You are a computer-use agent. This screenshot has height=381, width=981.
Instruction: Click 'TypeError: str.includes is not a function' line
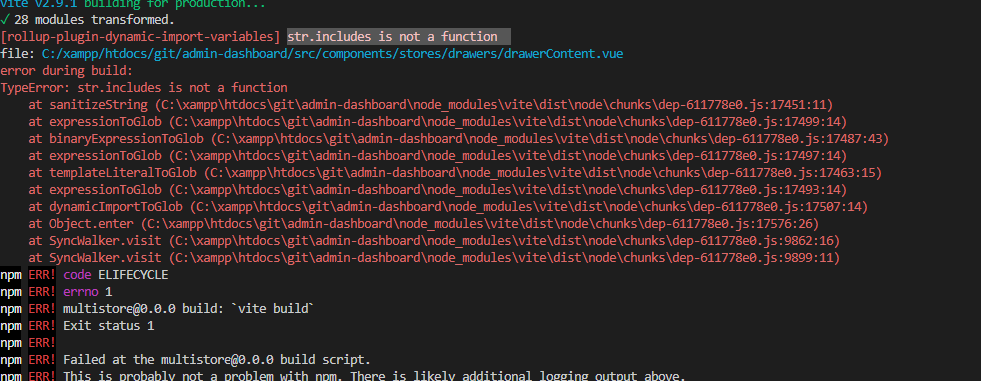click(145, 88)
